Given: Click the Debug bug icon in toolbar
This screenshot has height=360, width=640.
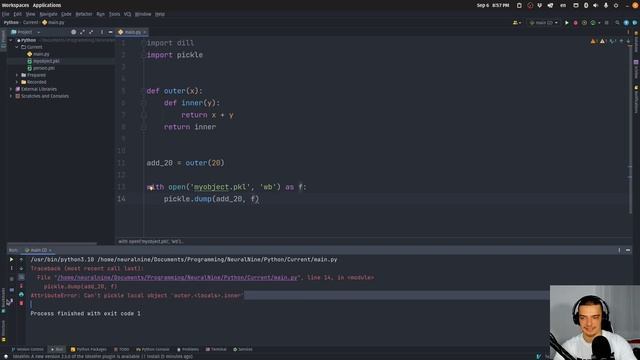Looking at the screenshot, I should (576, 23).
